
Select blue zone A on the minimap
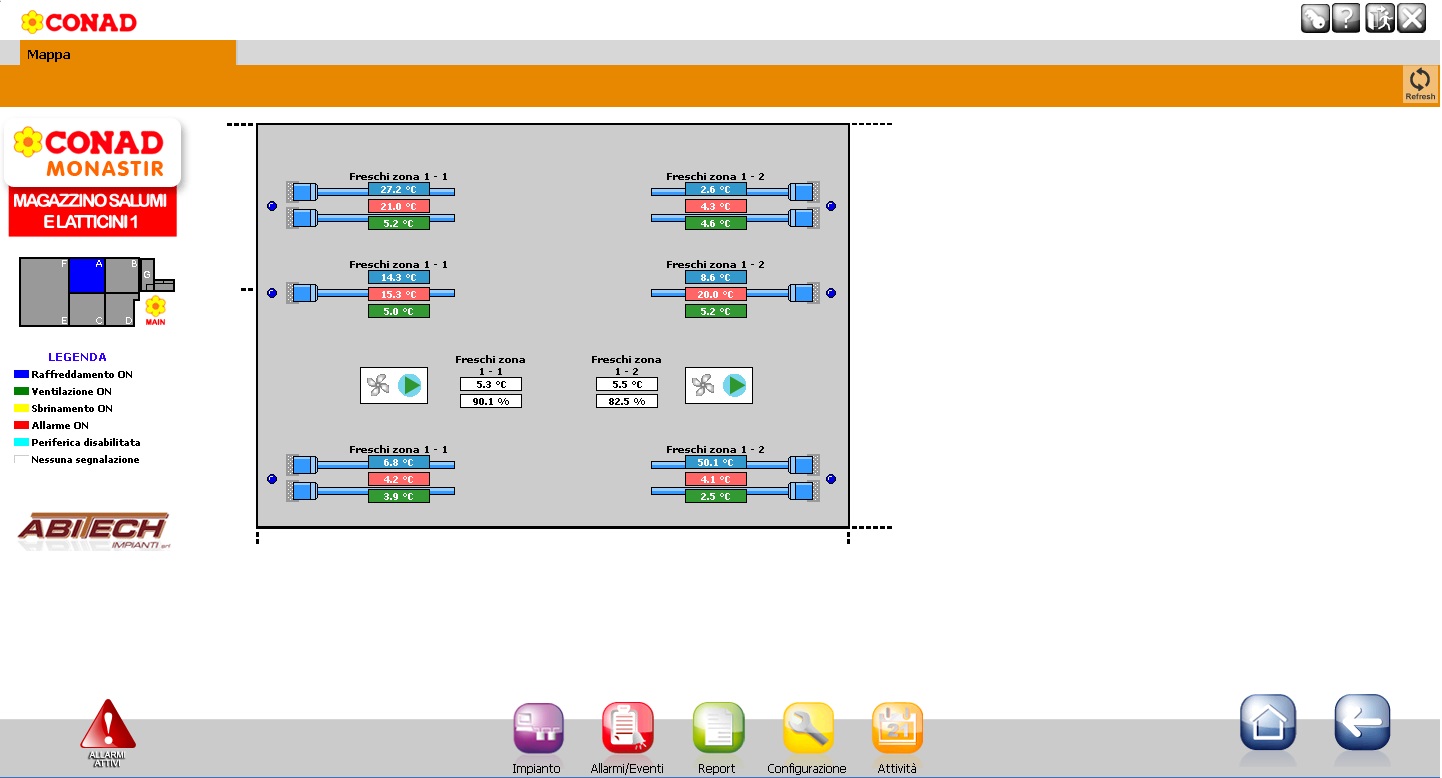pos(87,276)
